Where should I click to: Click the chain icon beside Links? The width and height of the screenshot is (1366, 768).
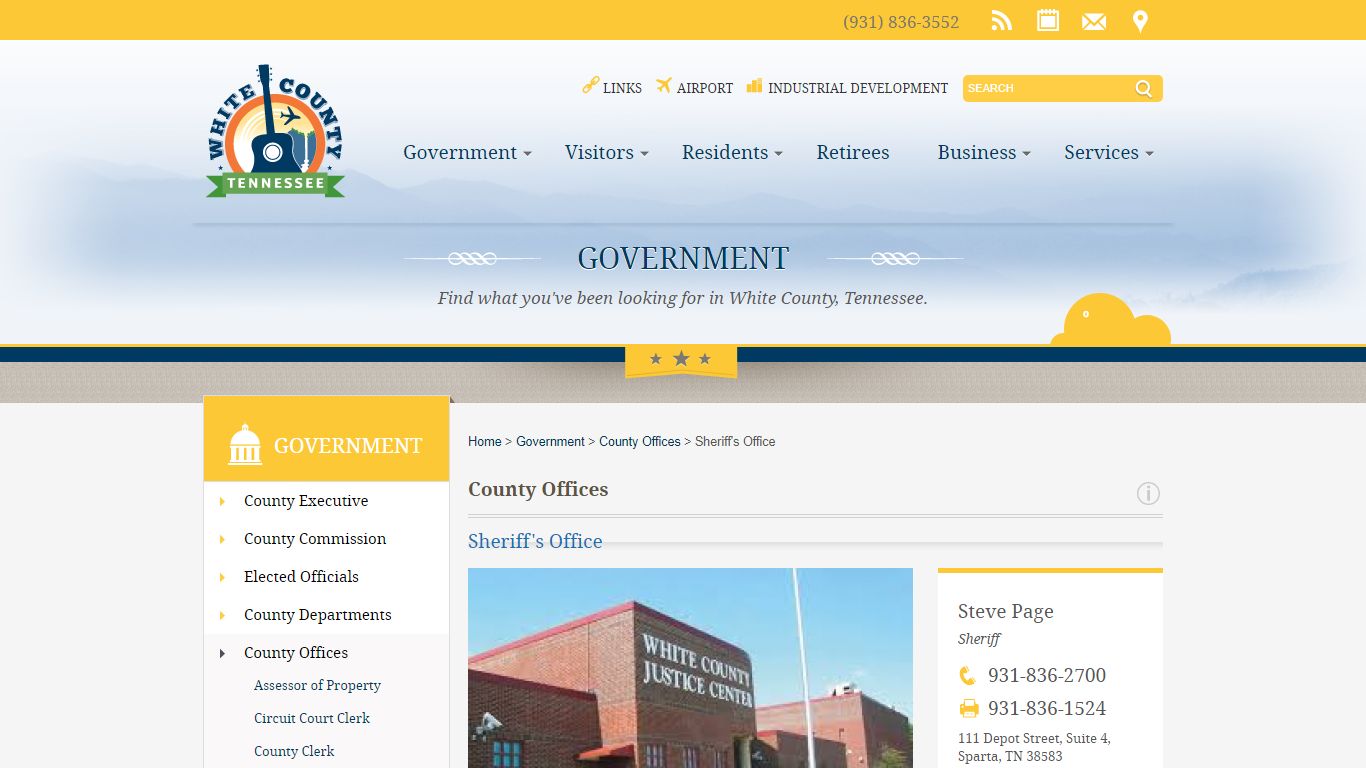coord(590,86)
